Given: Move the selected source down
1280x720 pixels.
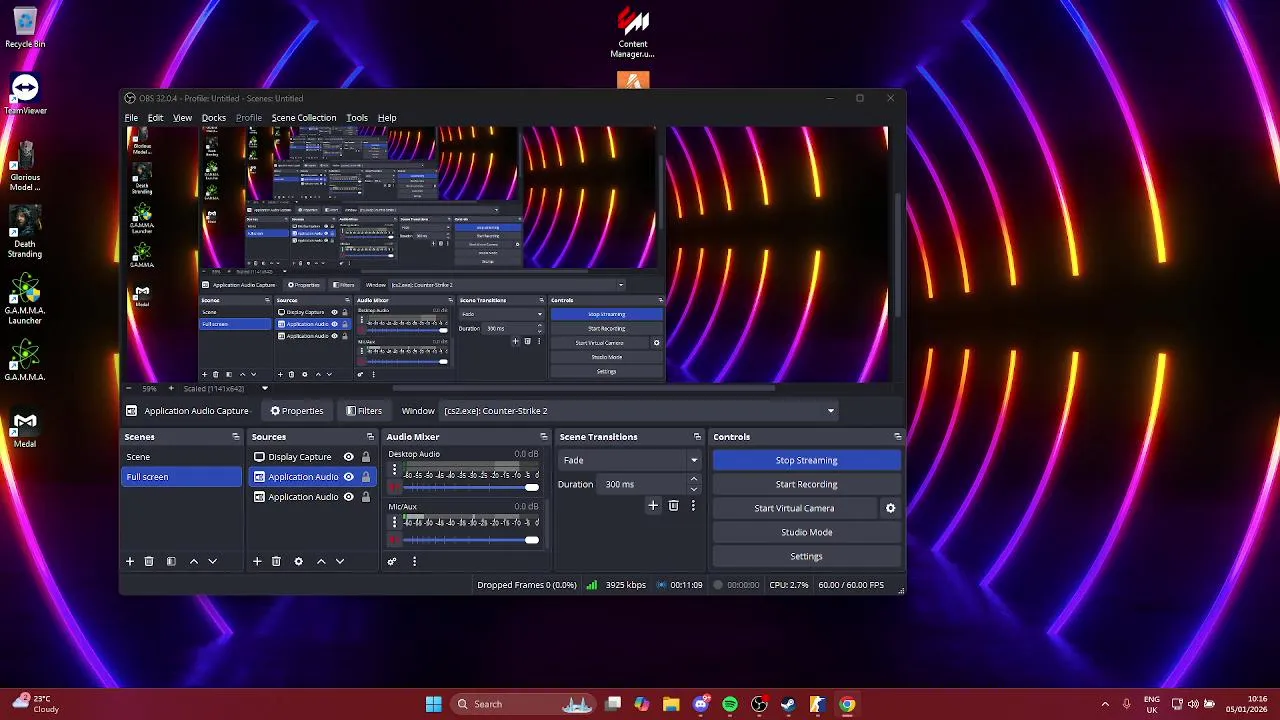Looking at the screenshot, I should [340, 562].
